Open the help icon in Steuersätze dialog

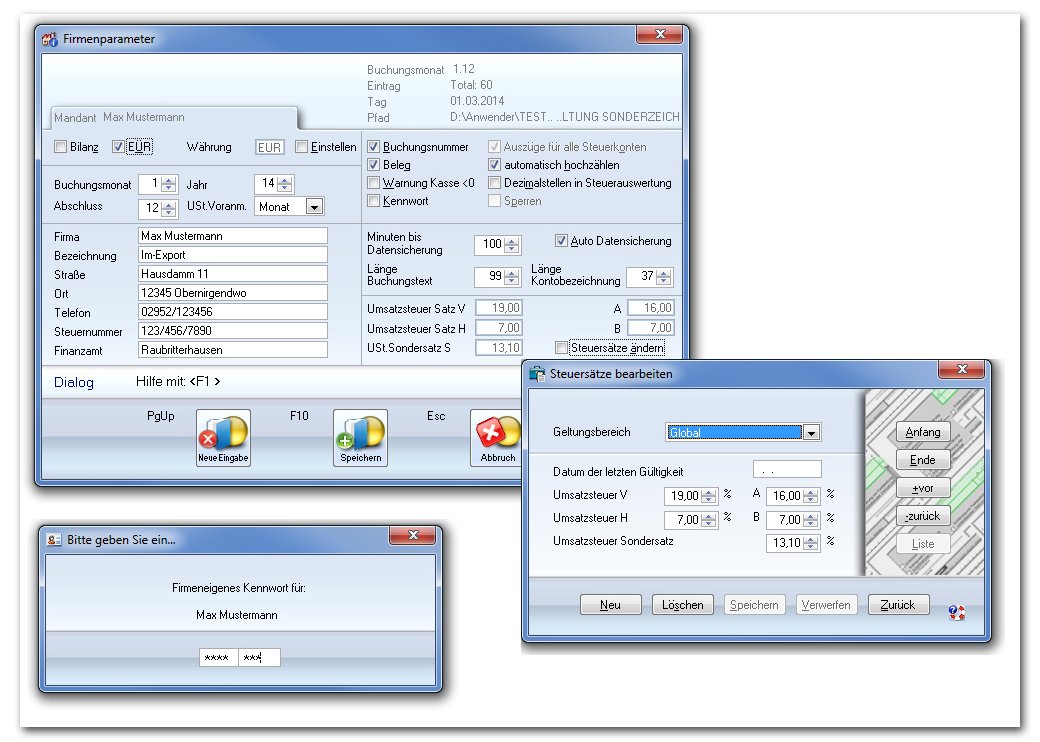956,613
